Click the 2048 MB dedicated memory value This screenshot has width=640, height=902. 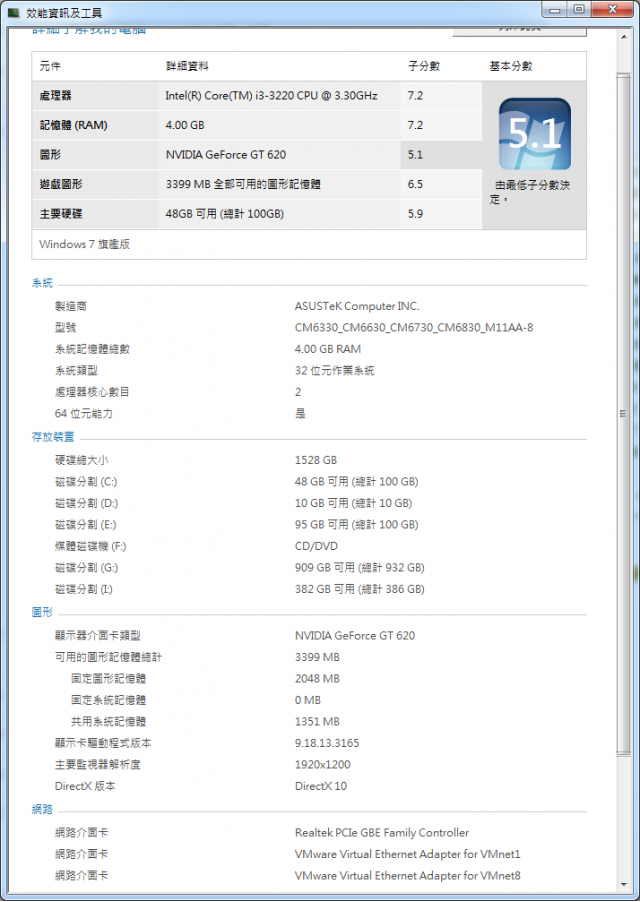coord(317,679)
